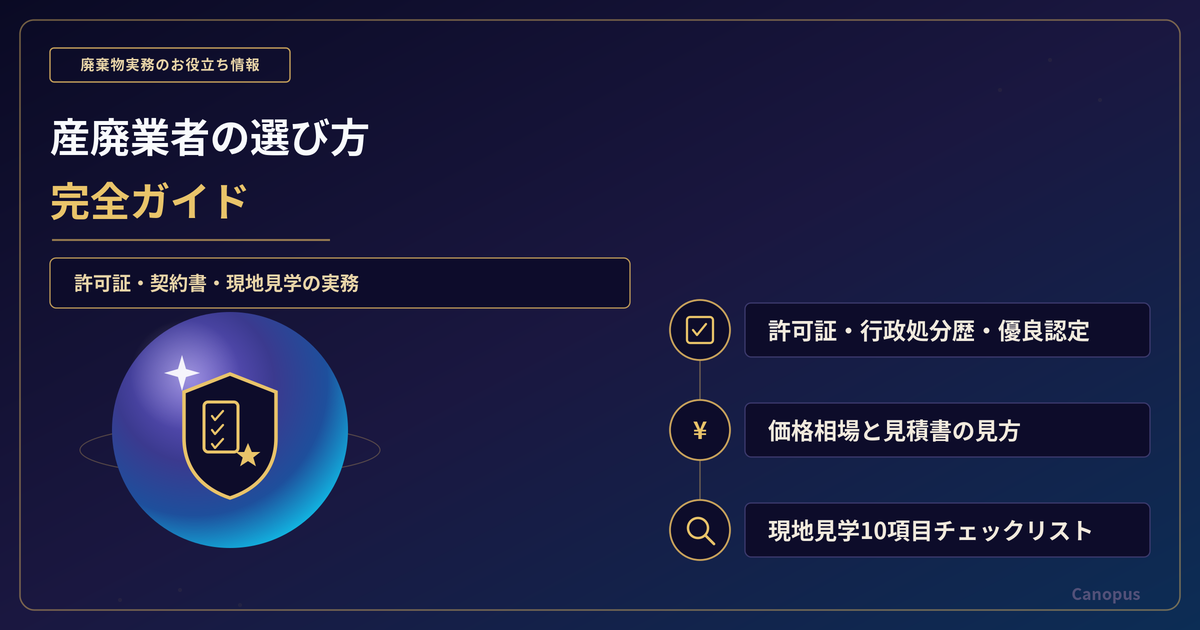Image resolution: width=1200 pixels, height=630 pixels.
Task: Click the checklist document inside the shield
Action: (x=220, y=427)
